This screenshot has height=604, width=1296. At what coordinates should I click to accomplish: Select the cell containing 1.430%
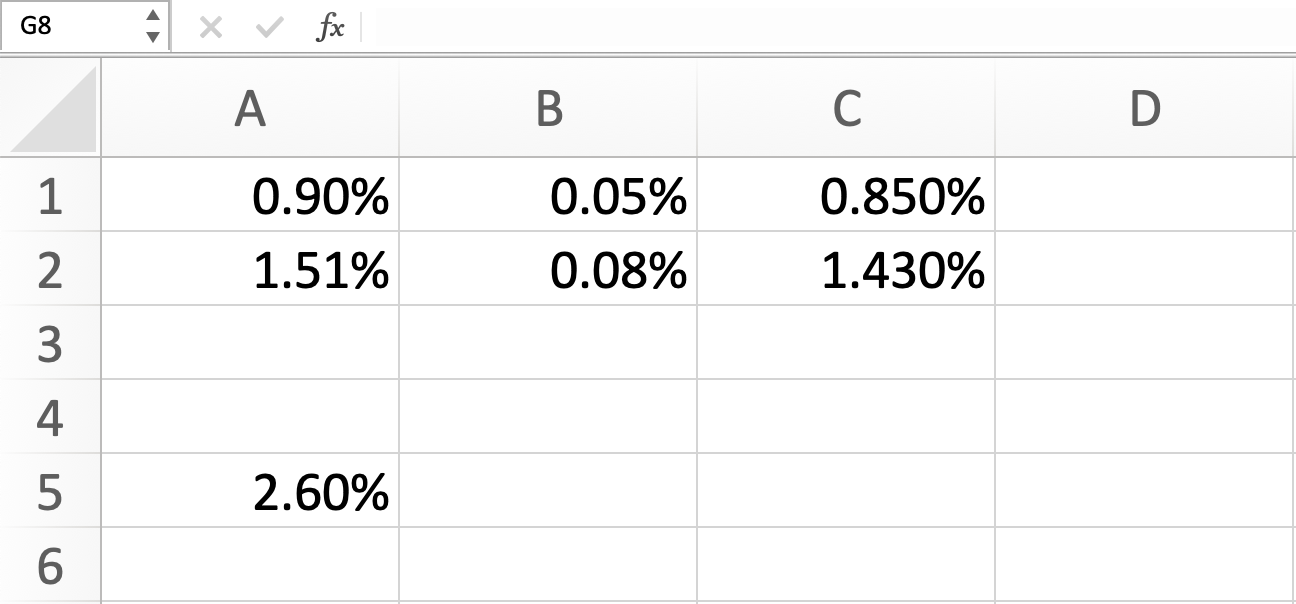[x=845, y=270]
